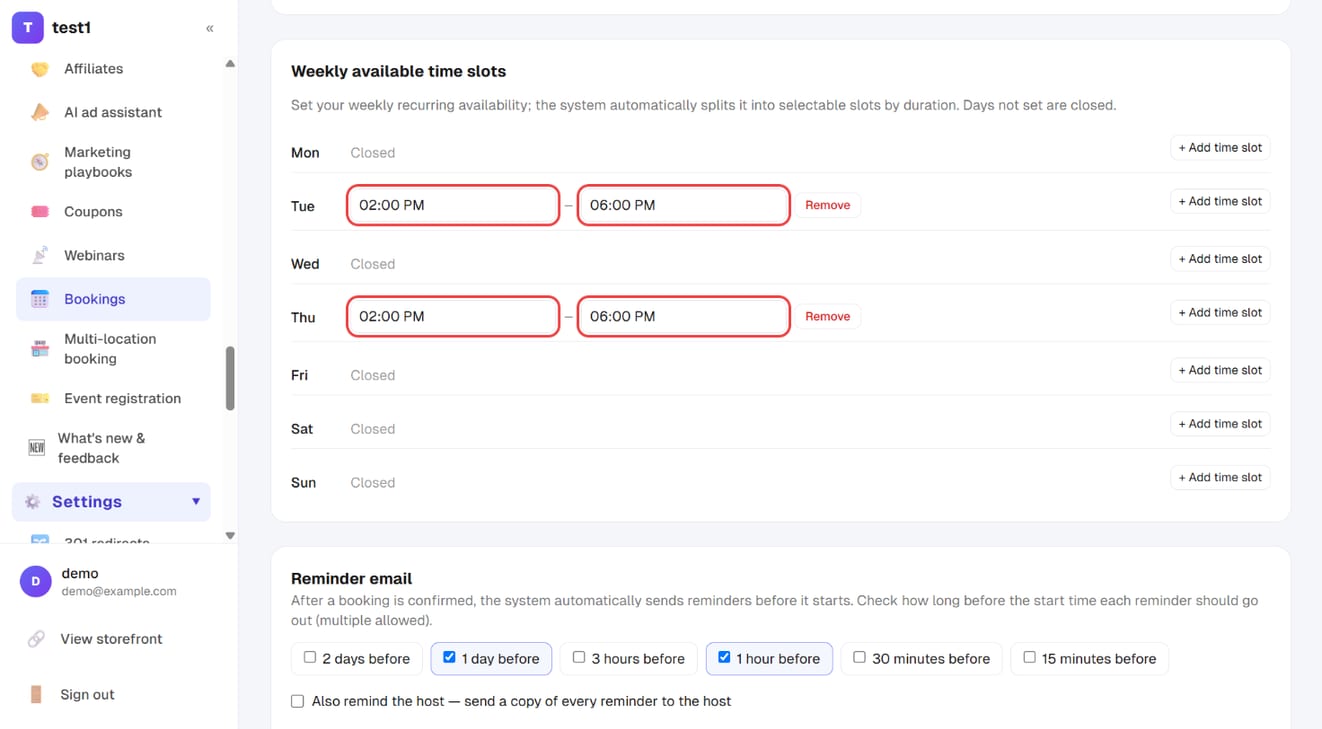1322x729 pixels.
Task: Click the Affiliates handshake icon
Action: tap(39, 69)
